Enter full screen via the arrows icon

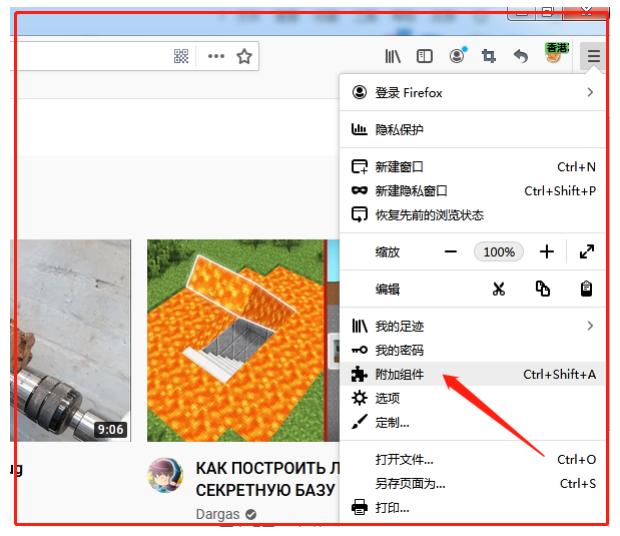[x=587, y=252]
